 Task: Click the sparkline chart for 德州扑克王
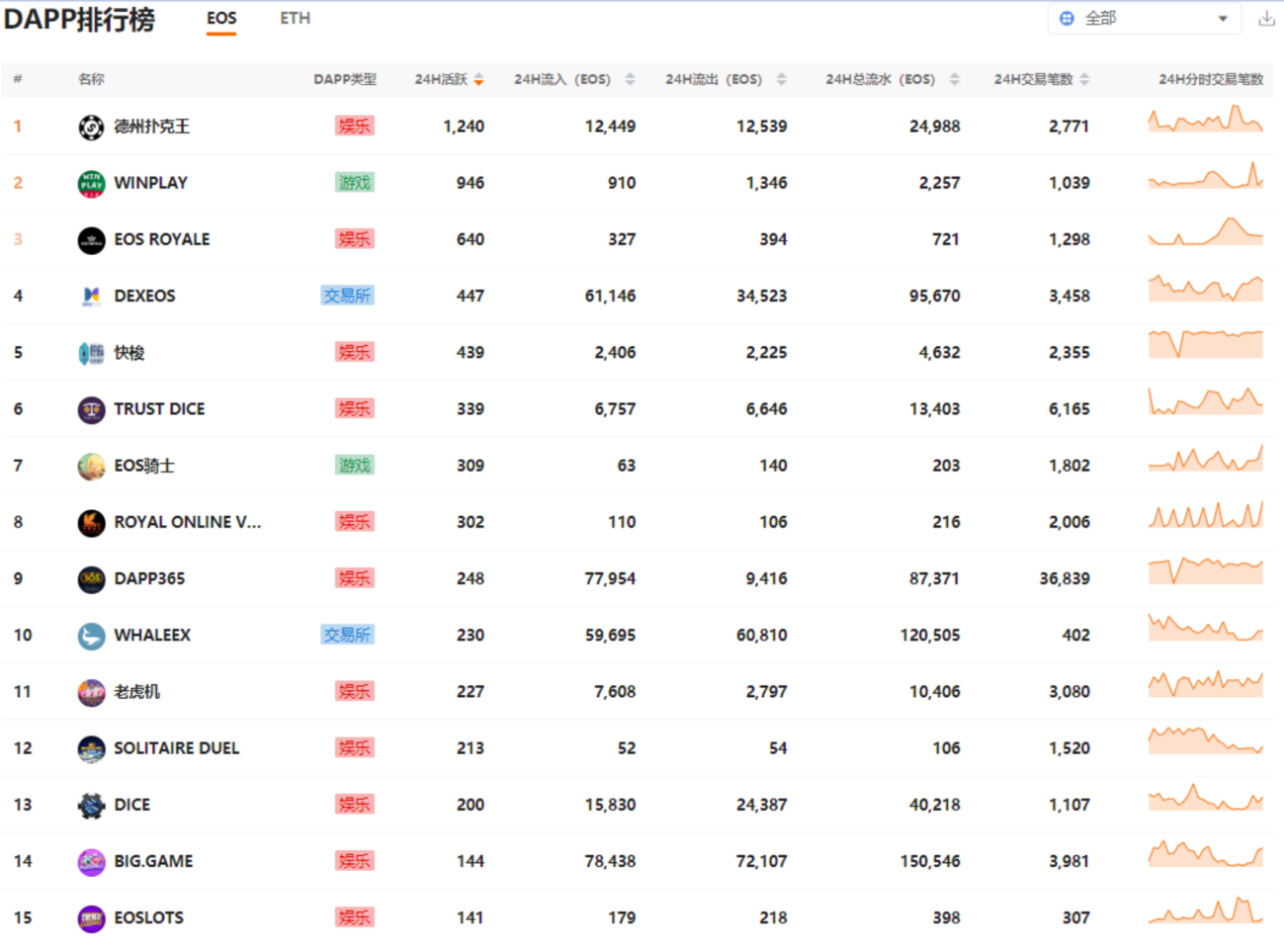click(x=1205, y=120)
